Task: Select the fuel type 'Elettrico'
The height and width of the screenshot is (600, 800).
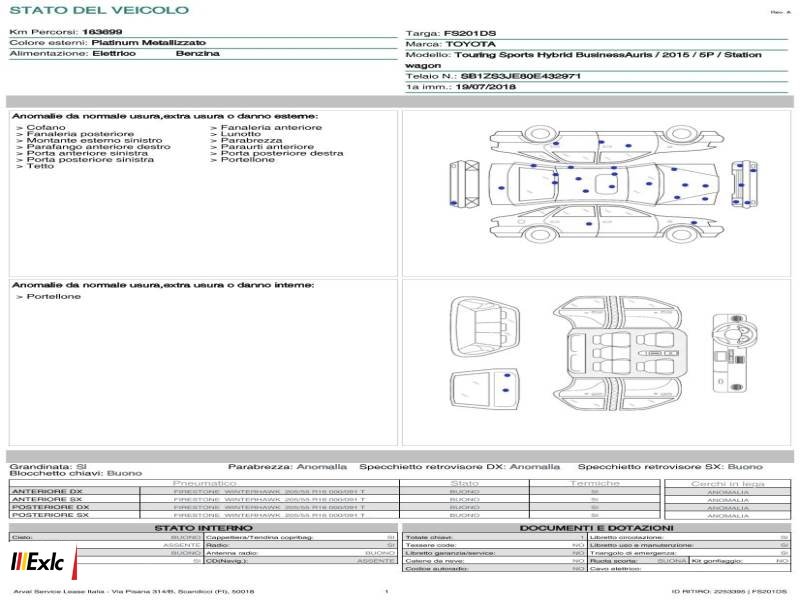Action: coord(114,53)
